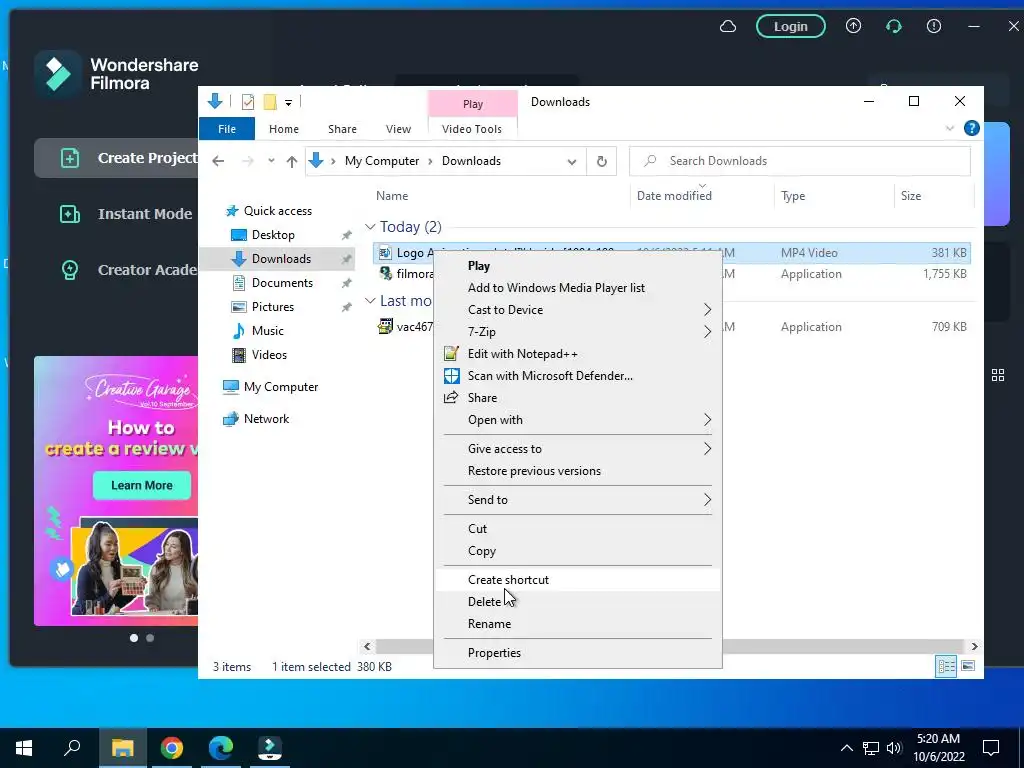Open File Explorer from taskbar
Screen dimensions: 1024x768
pyautogui.click(x=122, y=748)
